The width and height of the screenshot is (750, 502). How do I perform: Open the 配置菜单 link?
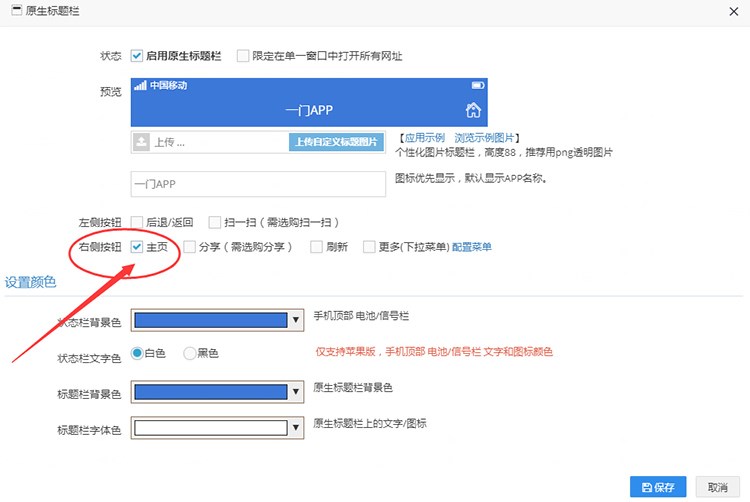(x=472, y=247)
